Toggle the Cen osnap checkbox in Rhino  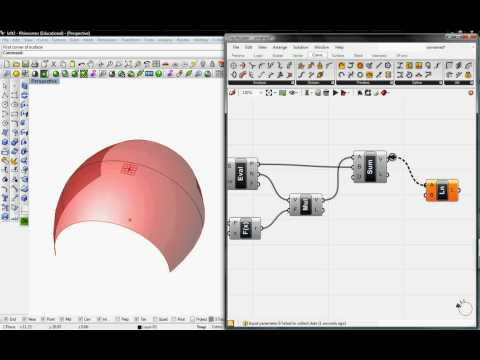pos(80,319)
